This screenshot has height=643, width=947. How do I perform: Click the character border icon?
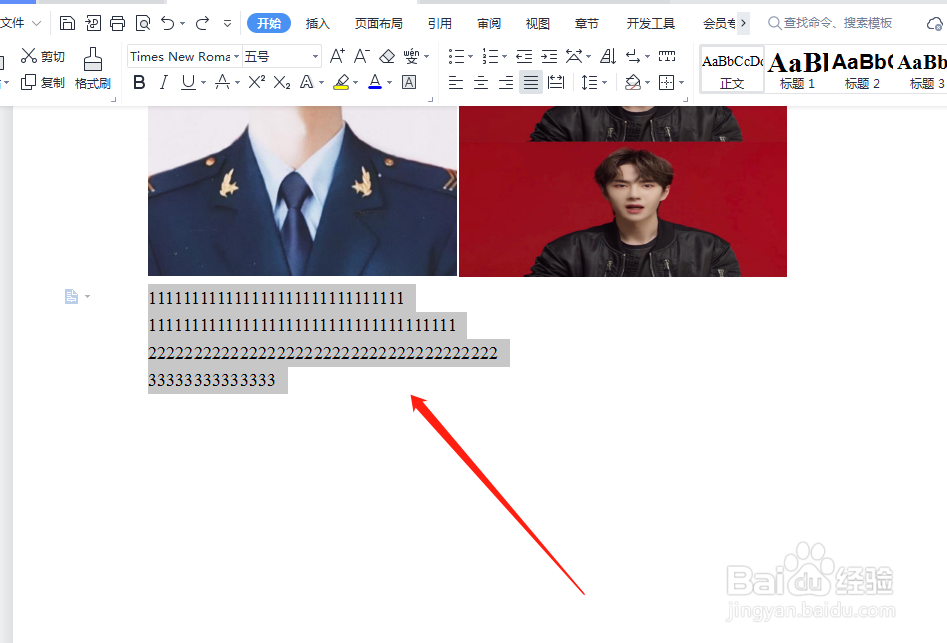(409, 82)
